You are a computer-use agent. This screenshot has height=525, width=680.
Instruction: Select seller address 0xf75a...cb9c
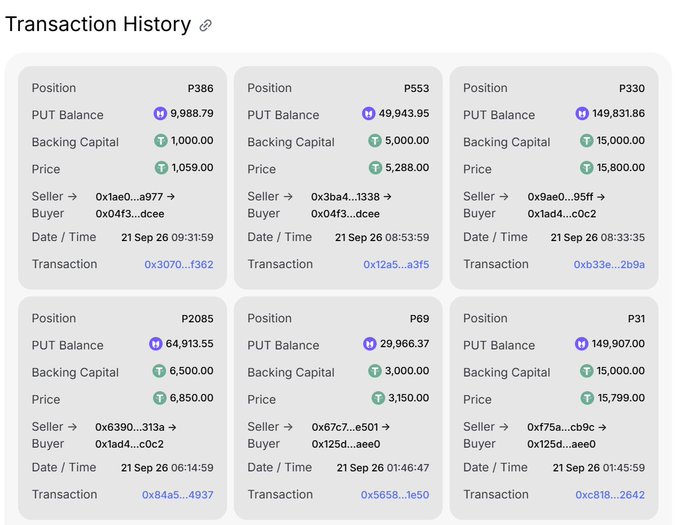pyautogui.click(x=561, y=427)
